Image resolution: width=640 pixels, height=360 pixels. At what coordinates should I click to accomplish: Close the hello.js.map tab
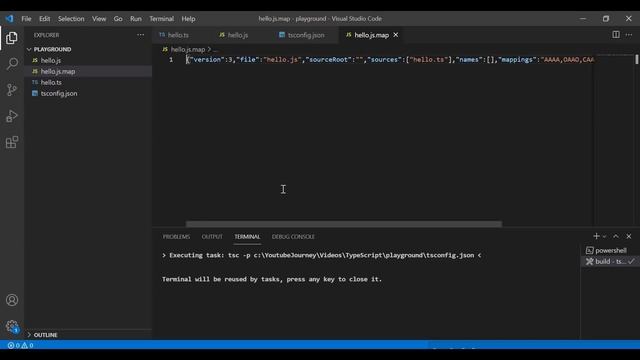pyautogui.click(x=396, y=35)
